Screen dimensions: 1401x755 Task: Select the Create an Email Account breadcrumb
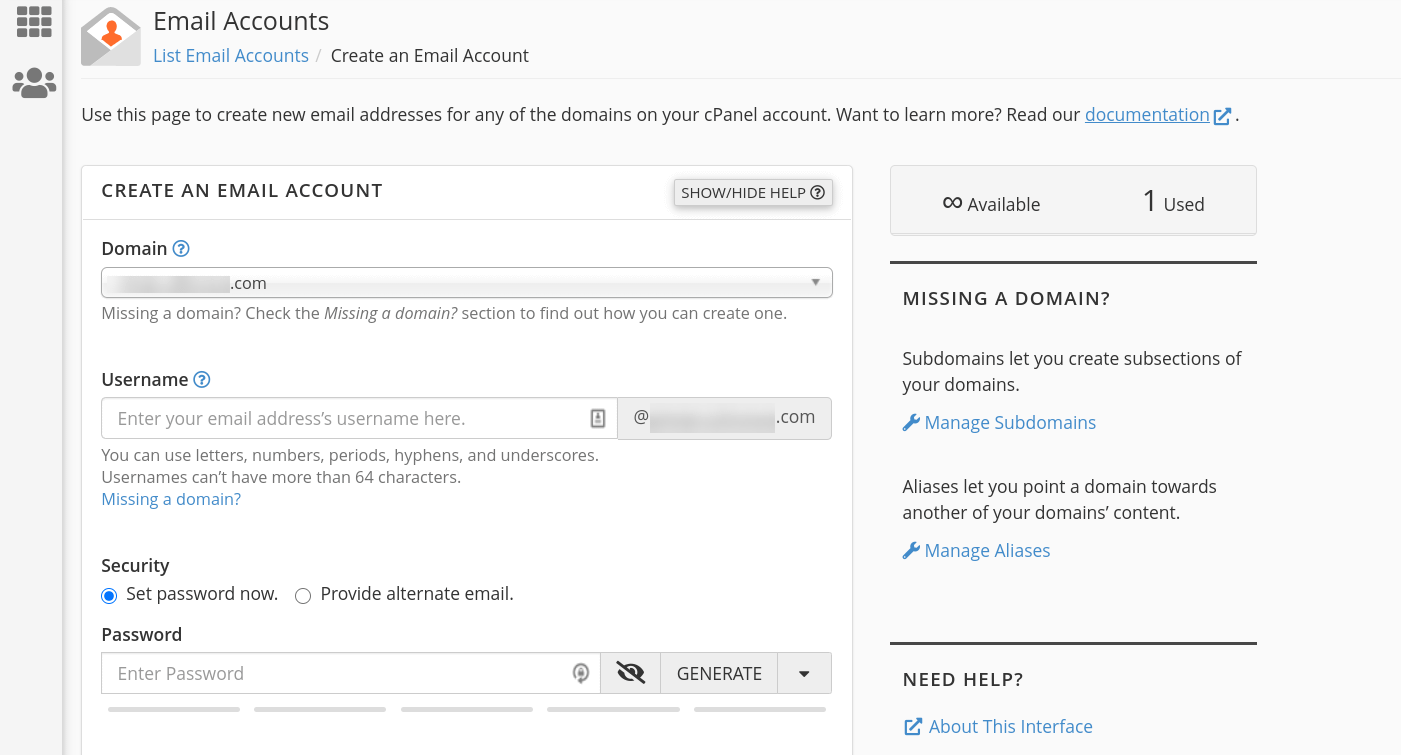[429, 55]
